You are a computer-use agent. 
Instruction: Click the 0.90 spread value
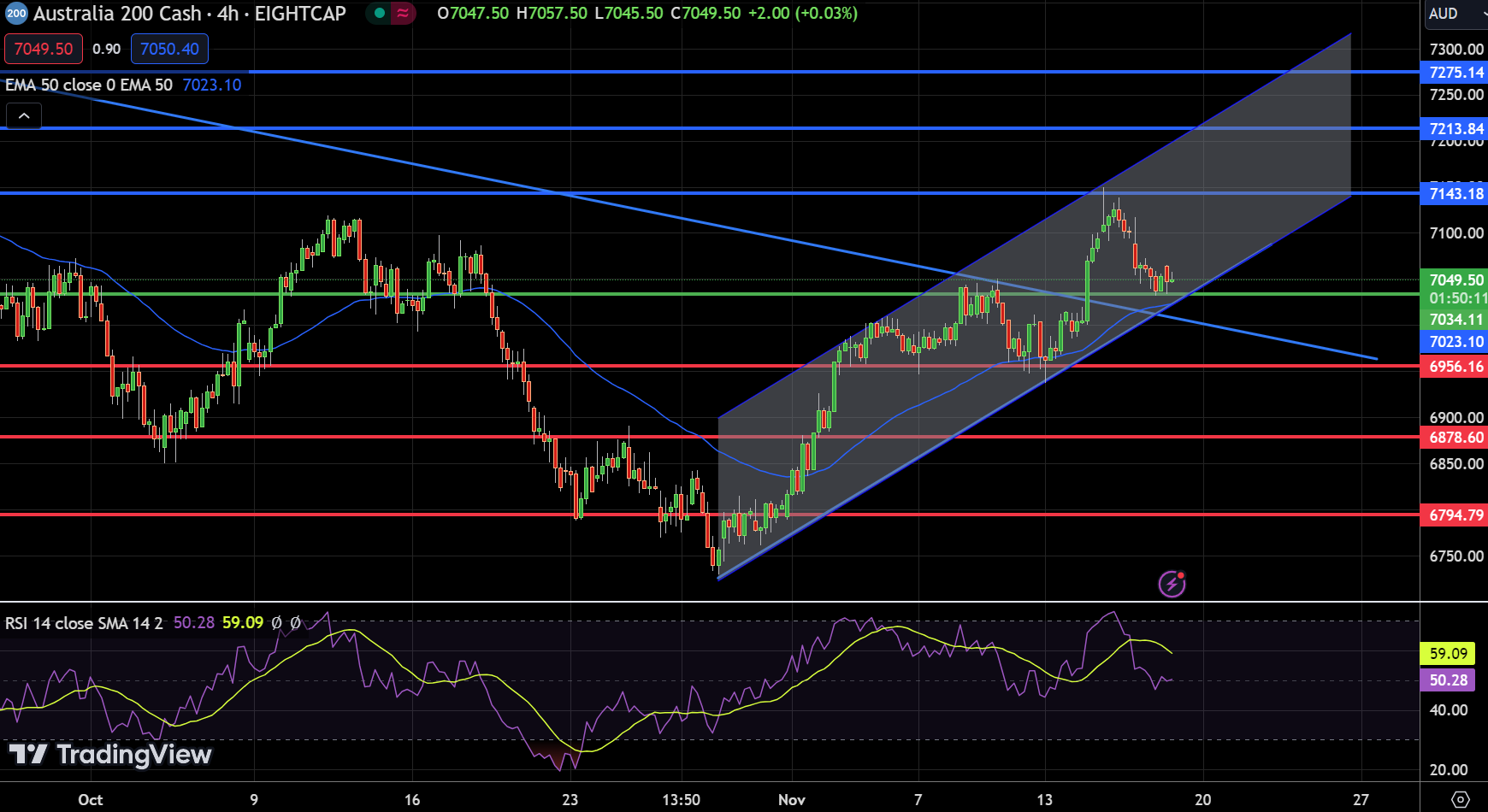tap(107, 49)
